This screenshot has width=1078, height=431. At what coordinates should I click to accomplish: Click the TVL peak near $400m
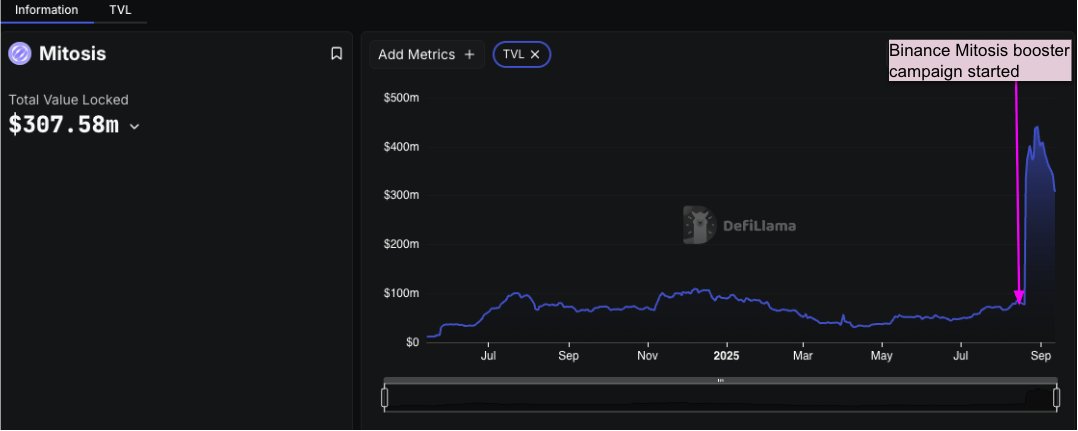pyautogui.click(x=1037, y=128)
